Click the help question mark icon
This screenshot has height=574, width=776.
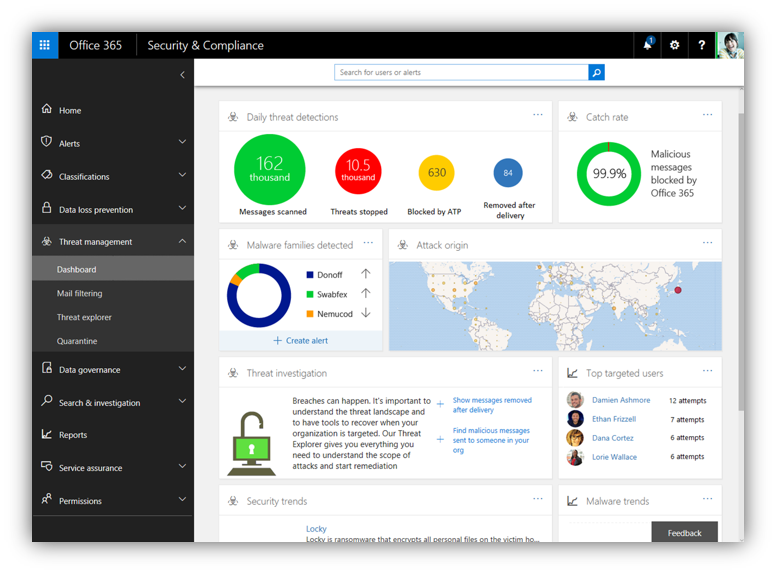tap(702, 45)
